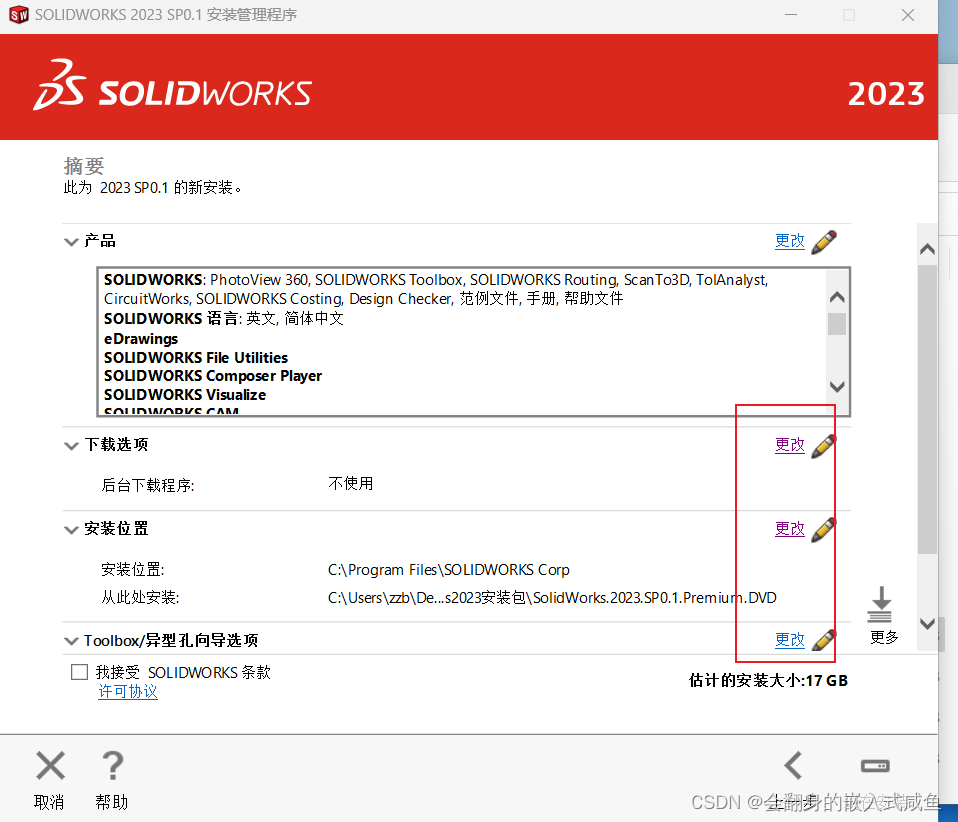Click the SOLIDWORKS 语言 line in list
This screenshot has height=822, width=958.
pos(224,318)
